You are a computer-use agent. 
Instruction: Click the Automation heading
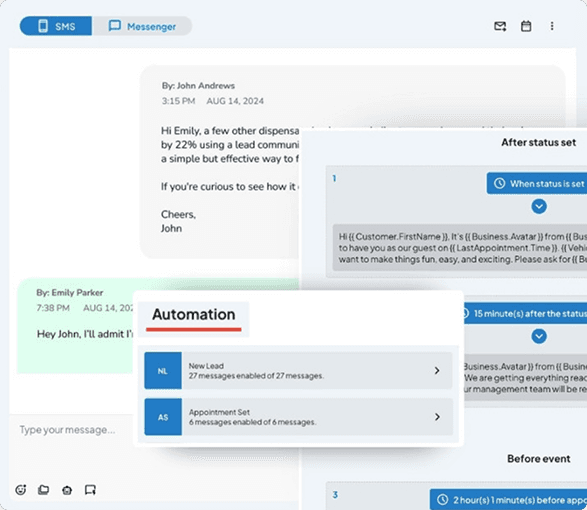coord(194,314)
